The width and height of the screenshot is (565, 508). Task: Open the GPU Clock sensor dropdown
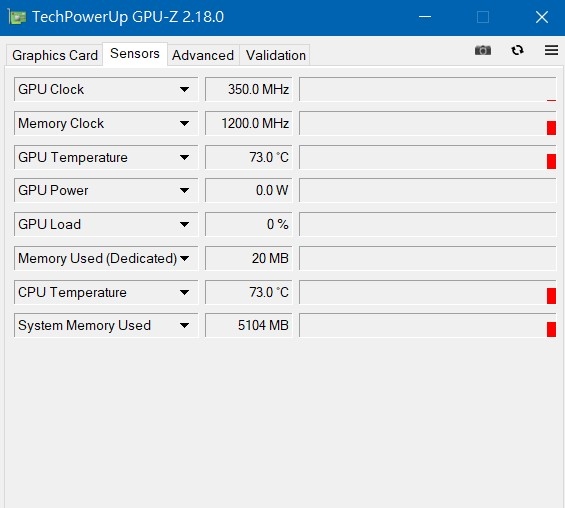pyautogui.click(x=106, y=89)
